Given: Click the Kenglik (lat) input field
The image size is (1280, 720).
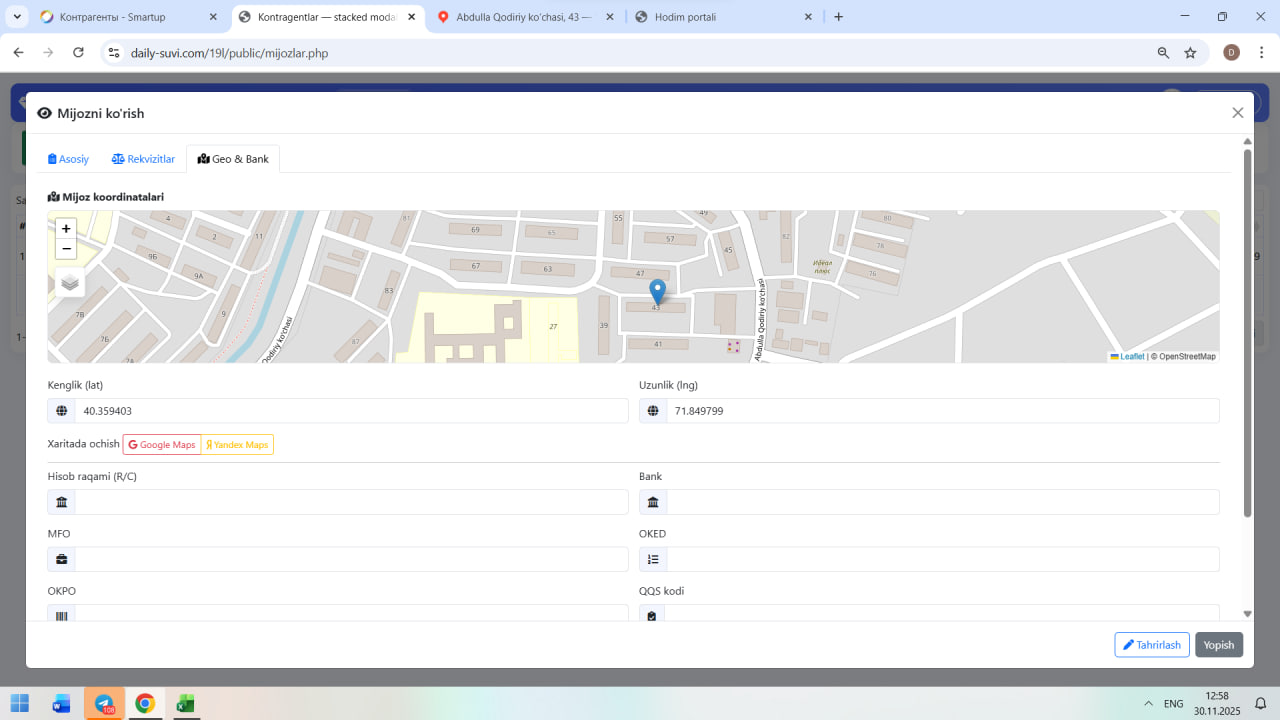Looking at the screenshot, I should click(x=350, y=411).
